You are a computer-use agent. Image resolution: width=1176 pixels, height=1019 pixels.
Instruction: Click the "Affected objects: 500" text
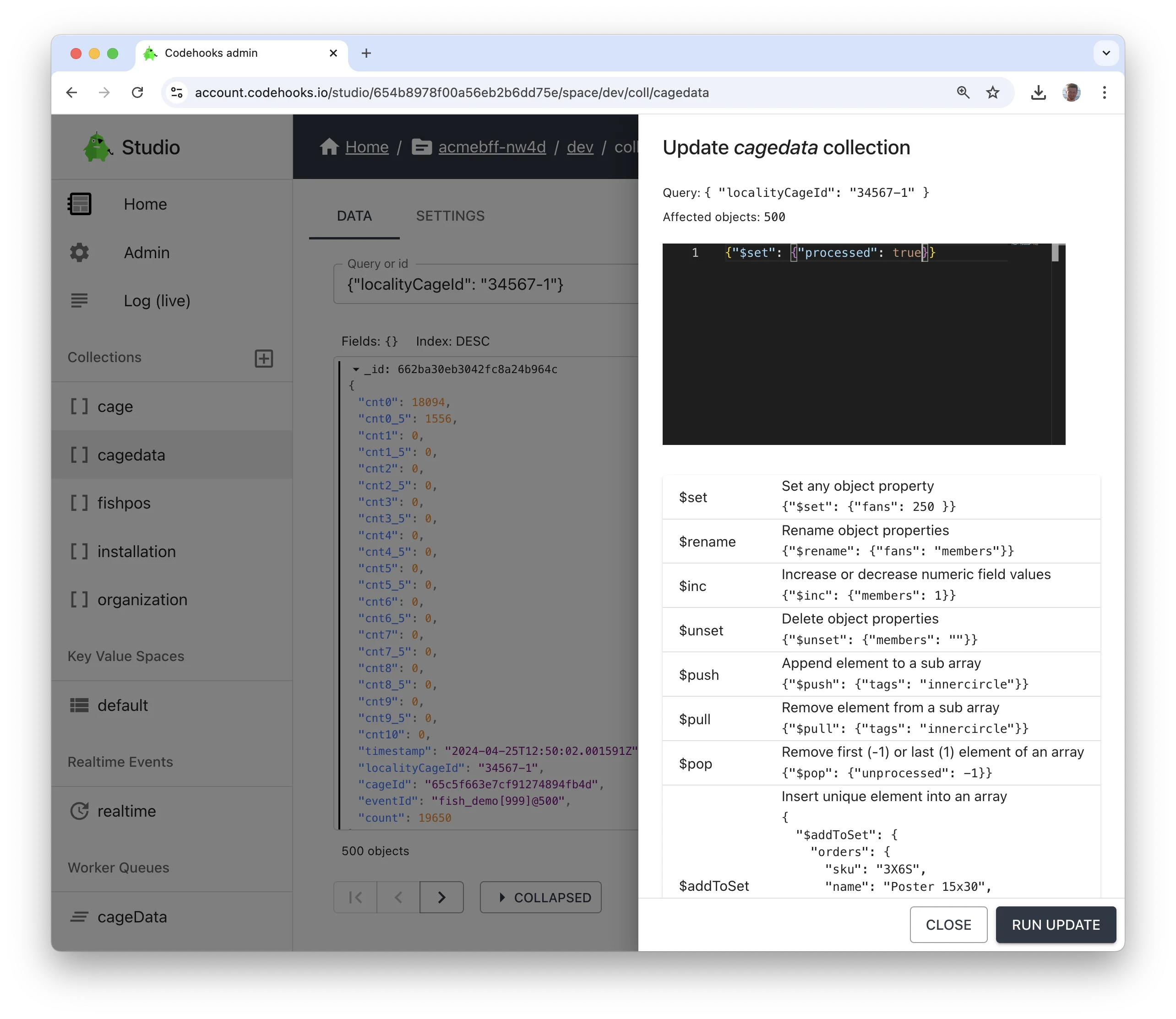pyautogui.click(x=724, y=217)
